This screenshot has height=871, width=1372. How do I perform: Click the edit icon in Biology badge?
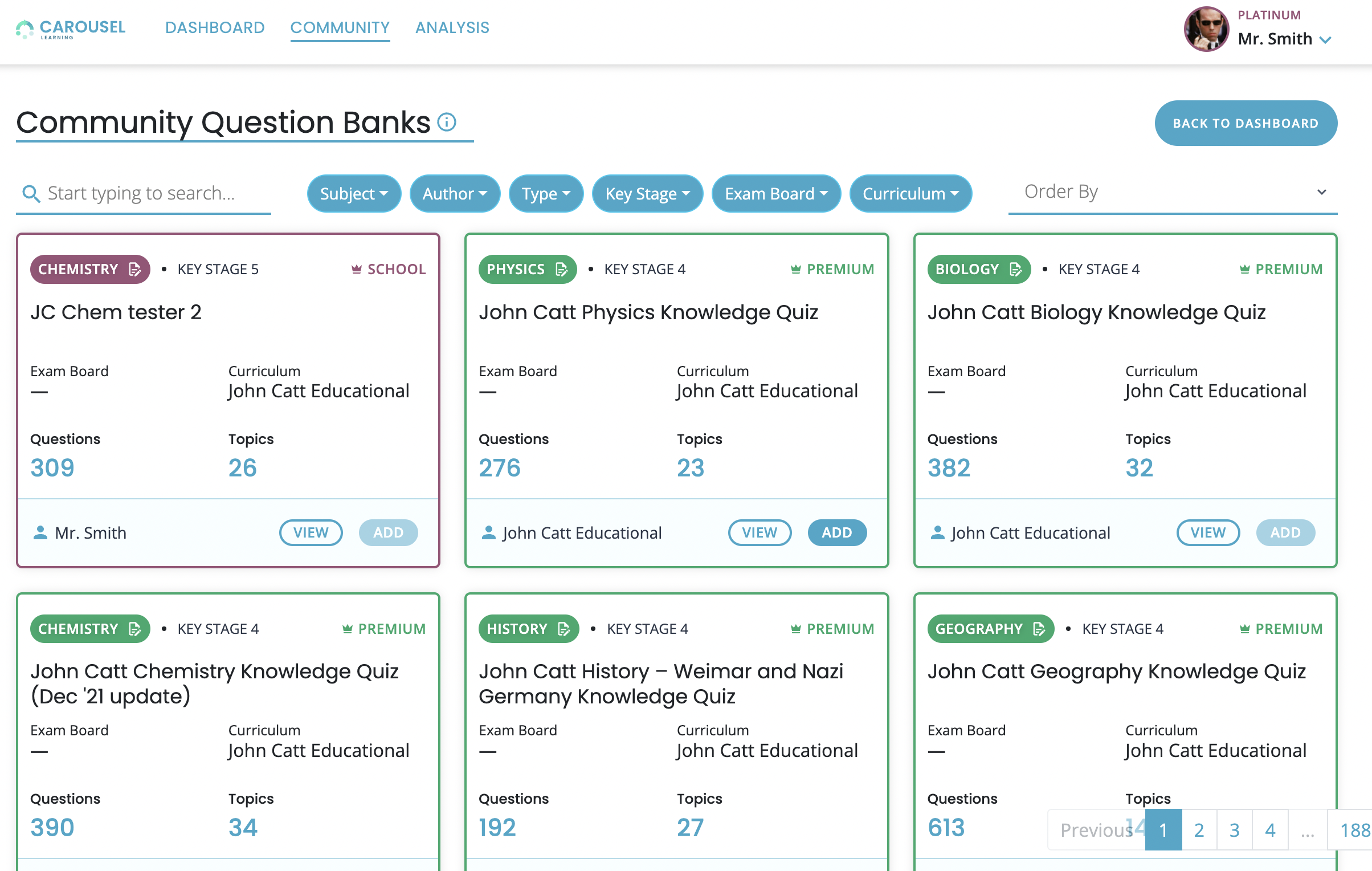click(1015, 269)
